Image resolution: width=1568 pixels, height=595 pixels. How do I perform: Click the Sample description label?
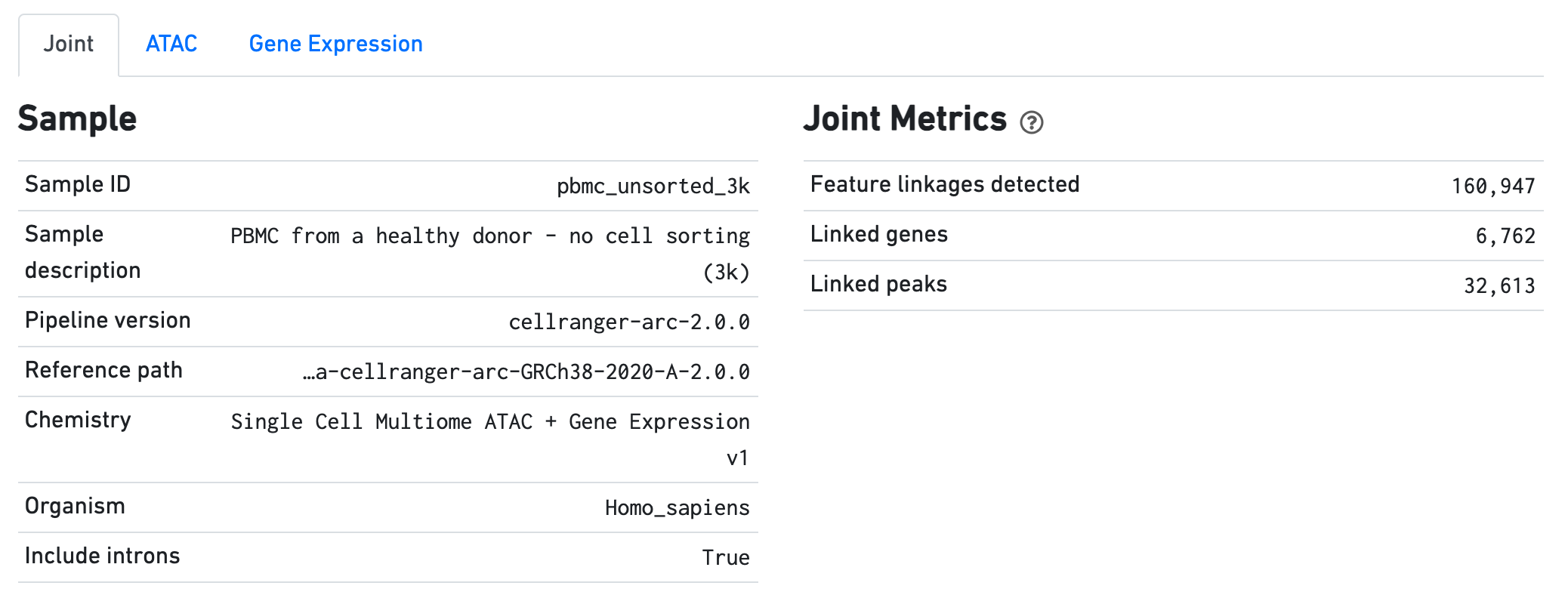tap(82, 252)
